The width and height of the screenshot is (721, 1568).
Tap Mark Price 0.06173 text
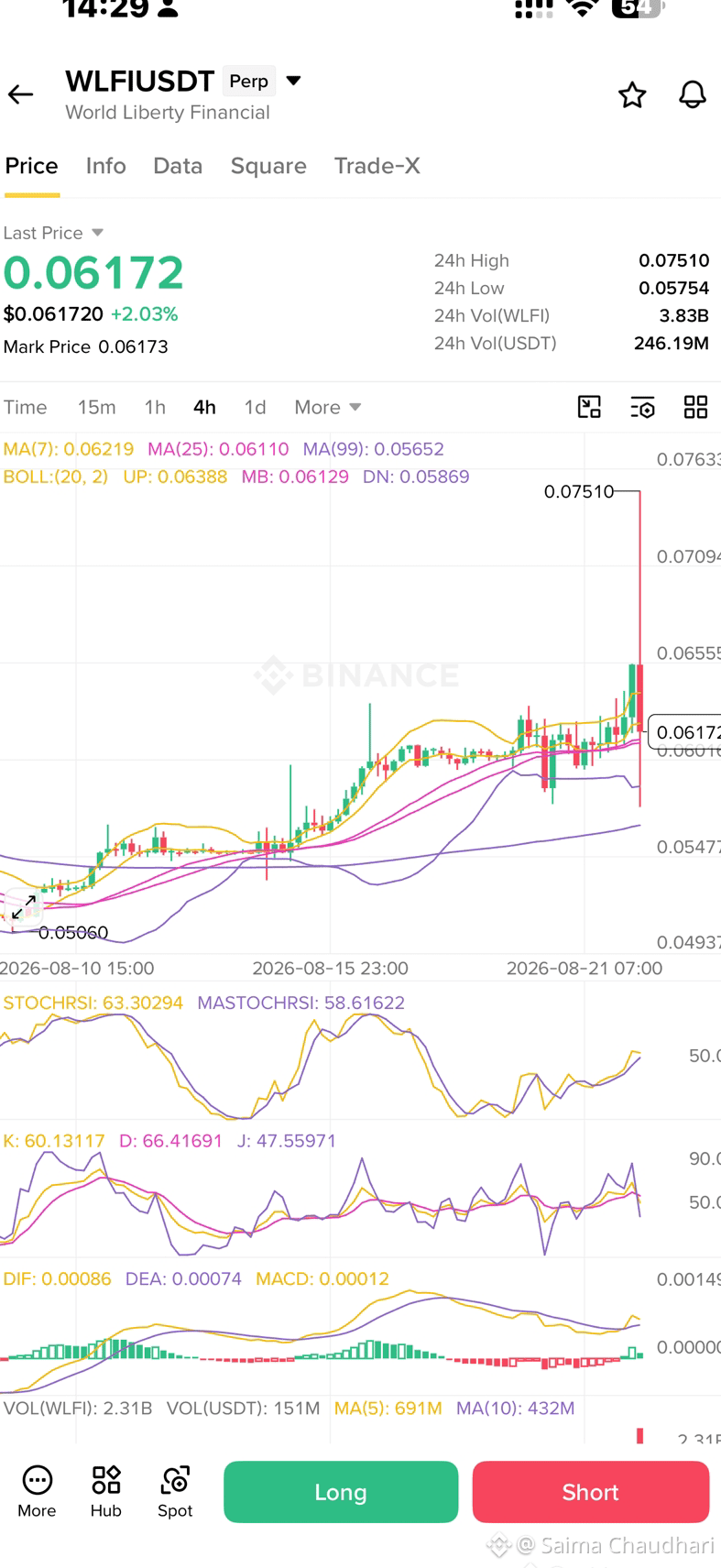click(x=86, y=346)
